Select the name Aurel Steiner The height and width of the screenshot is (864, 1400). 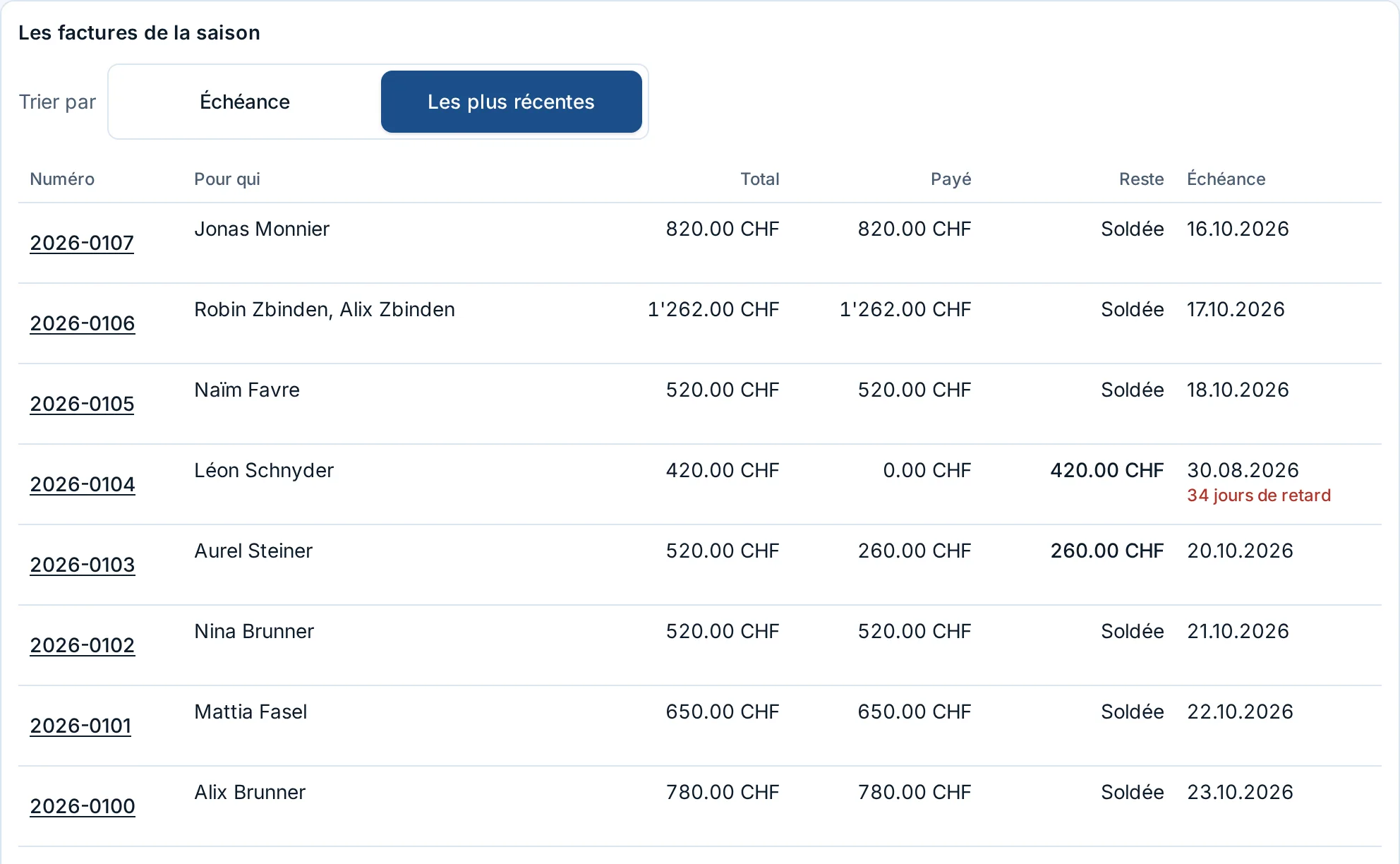pos(253,551)
